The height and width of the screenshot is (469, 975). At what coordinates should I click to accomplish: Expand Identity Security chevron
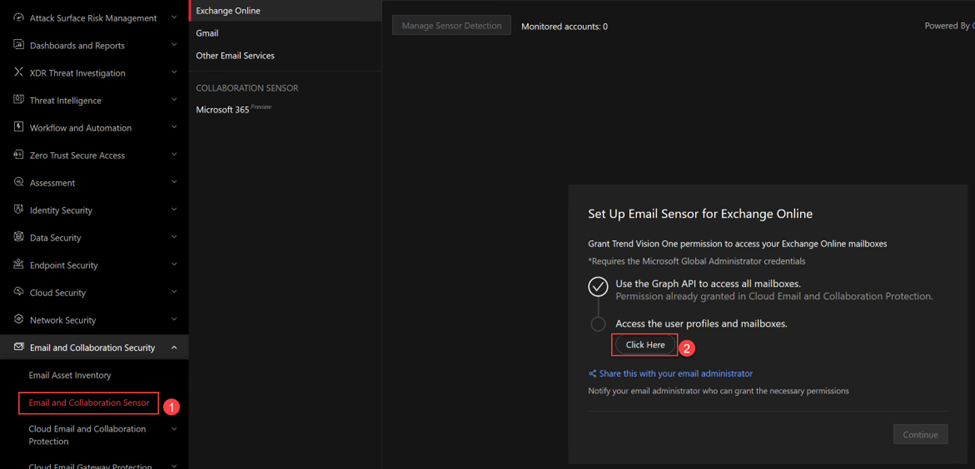click(x=174, y=210)
